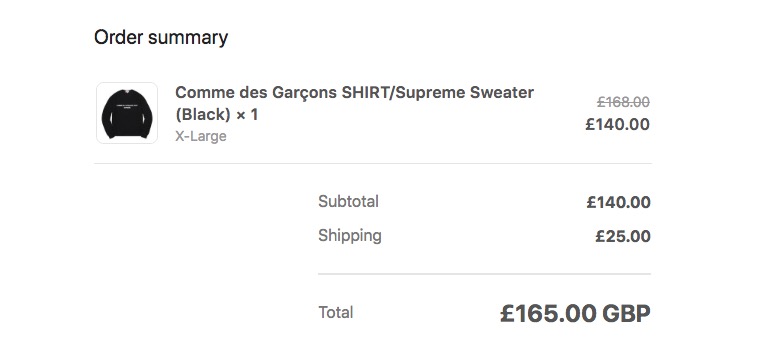Click the (Black) × 1 quantity text

[217, 115]
